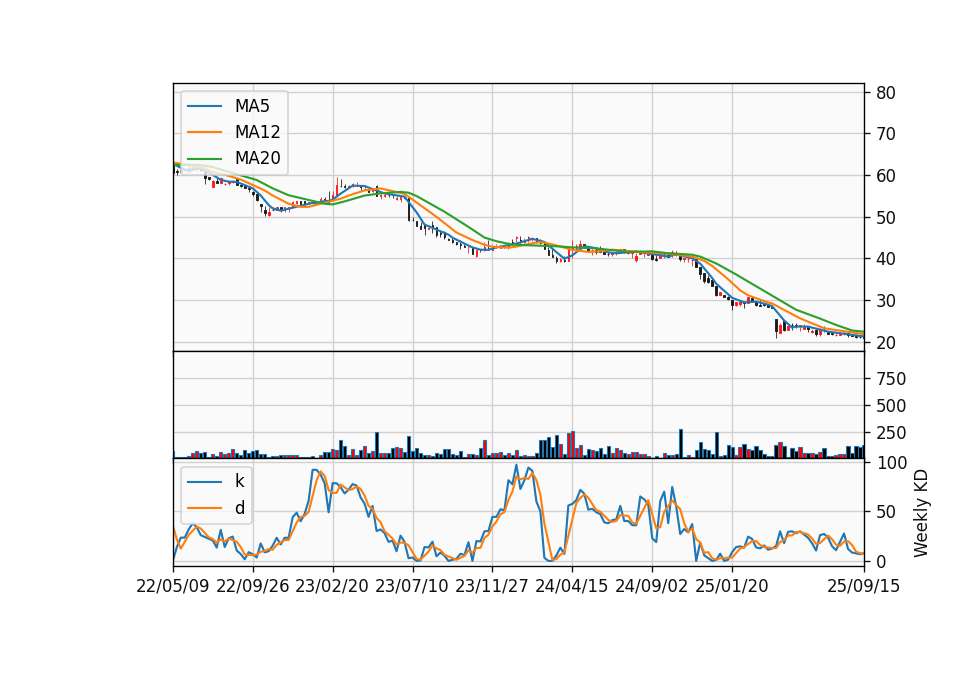Click the Weekly KD axis label
The height and width of the screenshot is (690, 960).
coord(920,513)
